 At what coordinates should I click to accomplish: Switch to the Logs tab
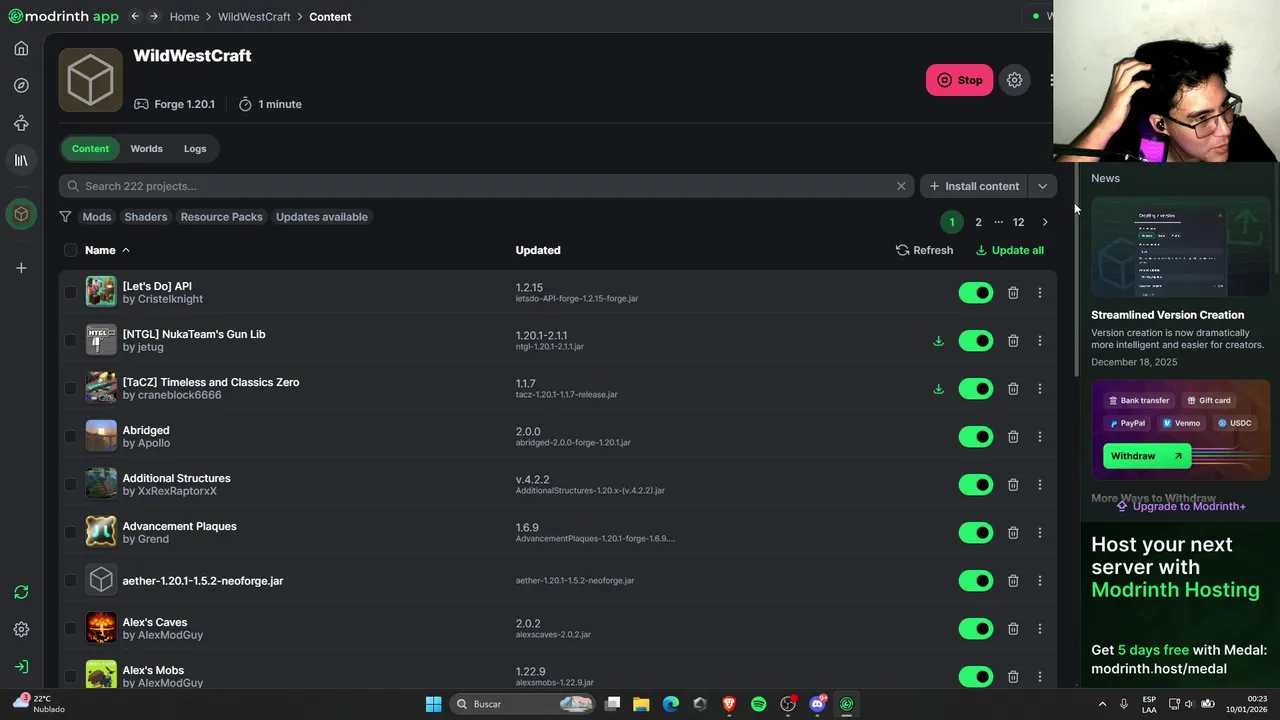pos(195,149)
